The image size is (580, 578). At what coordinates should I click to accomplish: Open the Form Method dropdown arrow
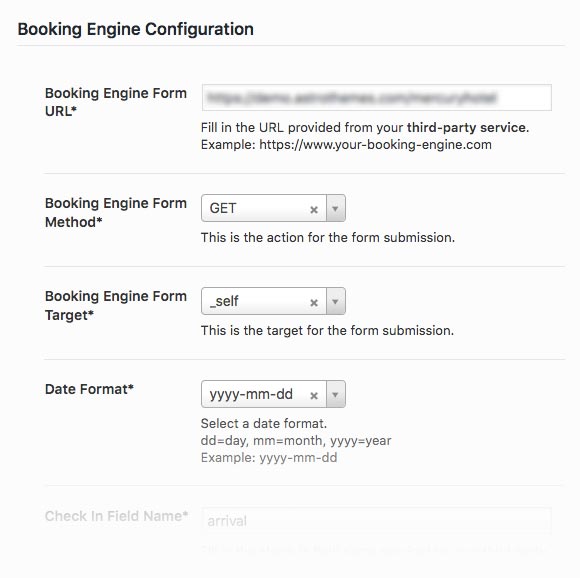tap(335, 209)
